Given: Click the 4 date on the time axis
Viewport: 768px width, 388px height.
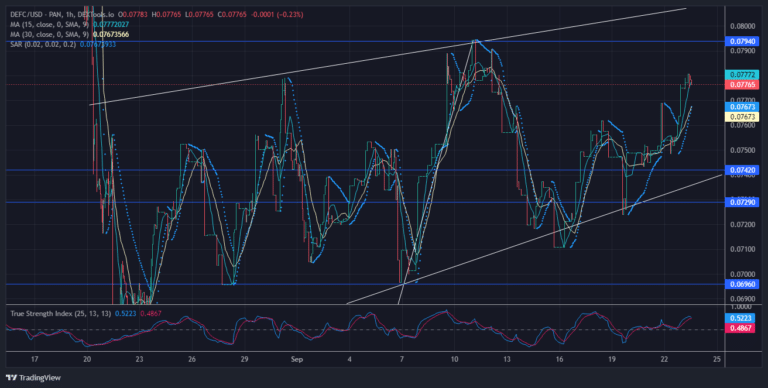Looking at the screenshot, I should (x=350, y=360).
